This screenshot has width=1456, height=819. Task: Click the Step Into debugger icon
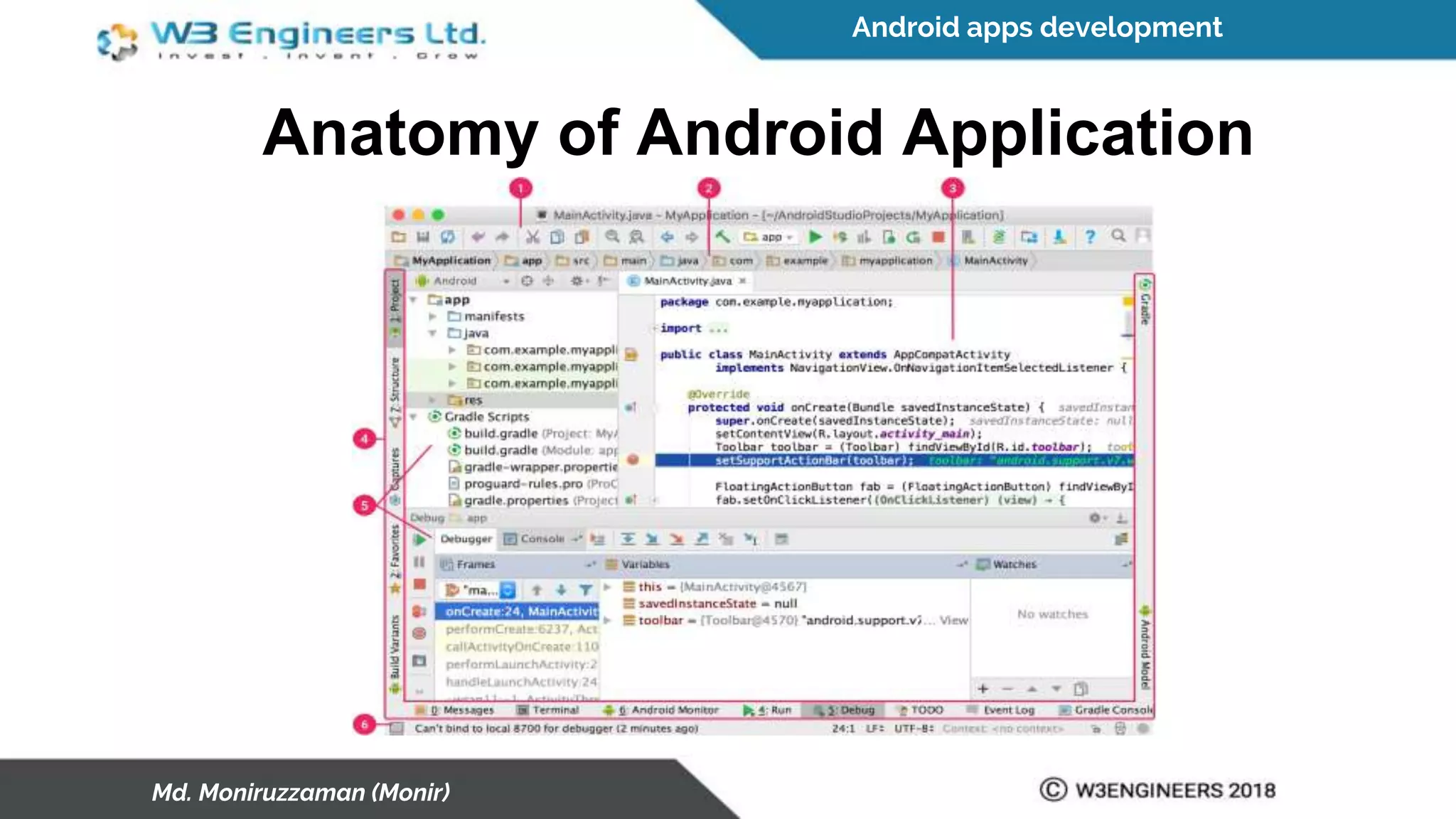[652, 539]
